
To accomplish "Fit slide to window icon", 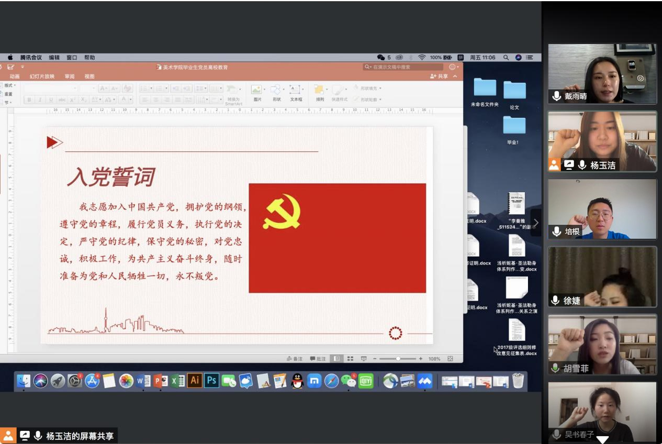I will coord(450,359).
